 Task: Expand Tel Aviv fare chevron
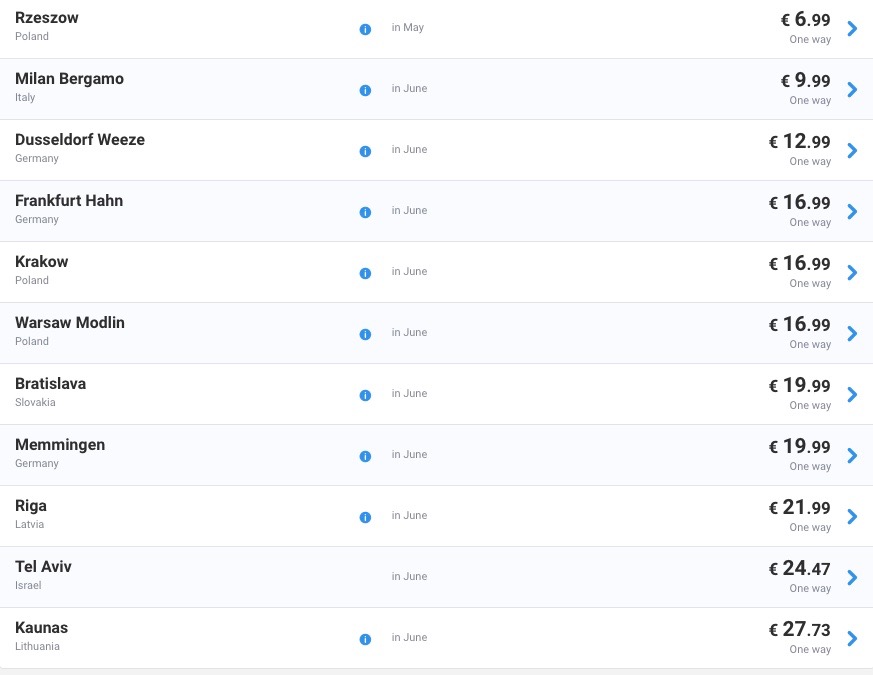[x=852, y=578]
